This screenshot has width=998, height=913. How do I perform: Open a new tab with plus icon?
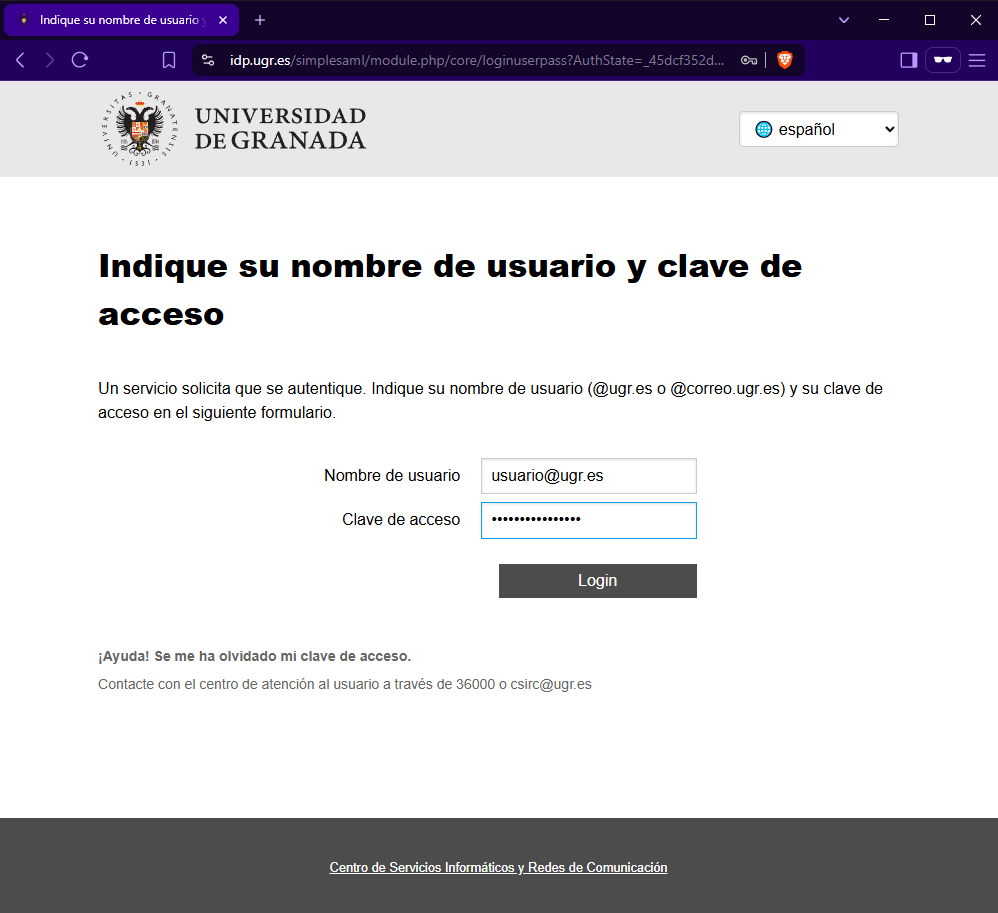(260, 20)
